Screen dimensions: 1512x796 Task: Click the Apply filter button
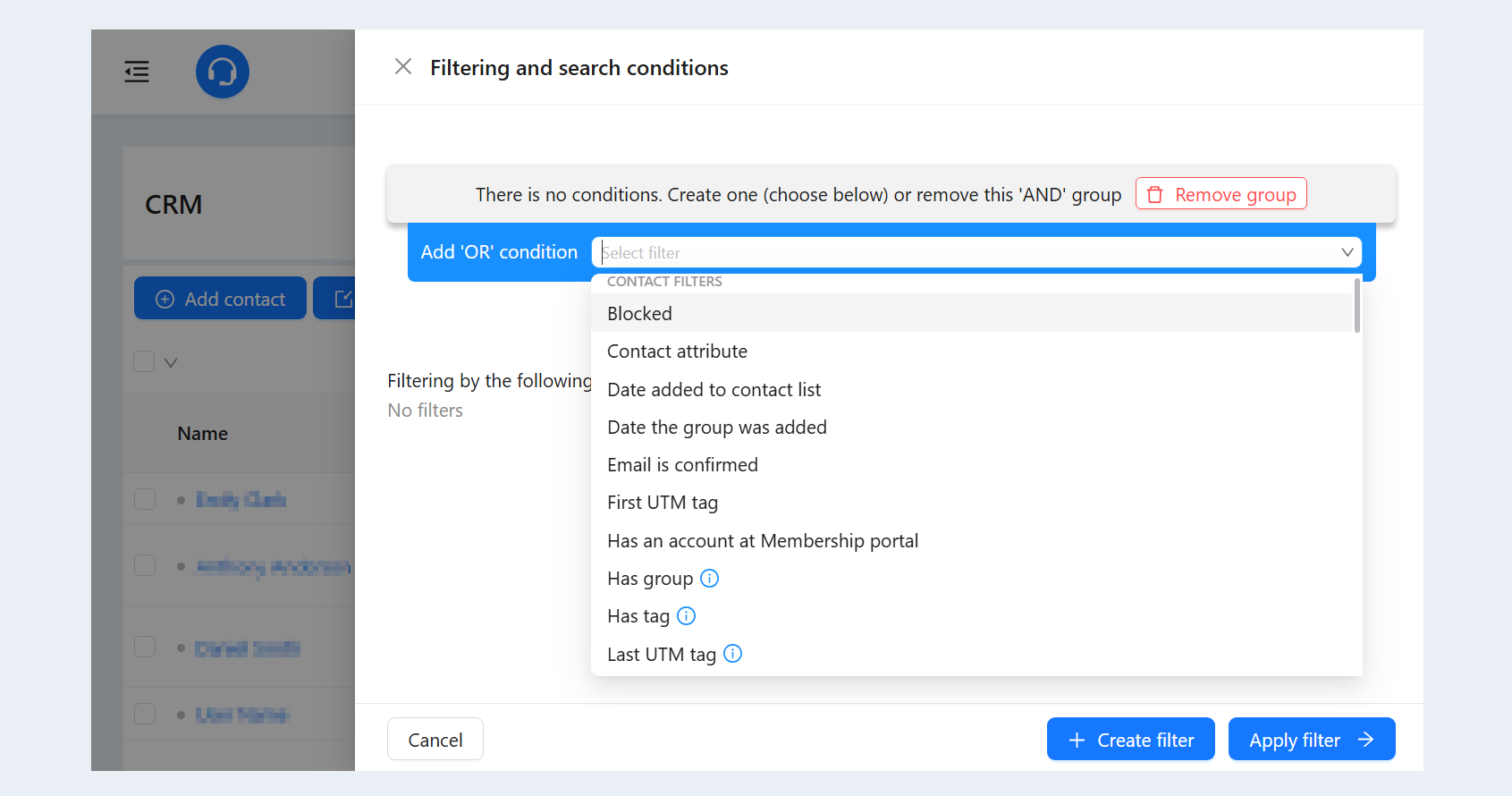click(x=1312, y=740)
